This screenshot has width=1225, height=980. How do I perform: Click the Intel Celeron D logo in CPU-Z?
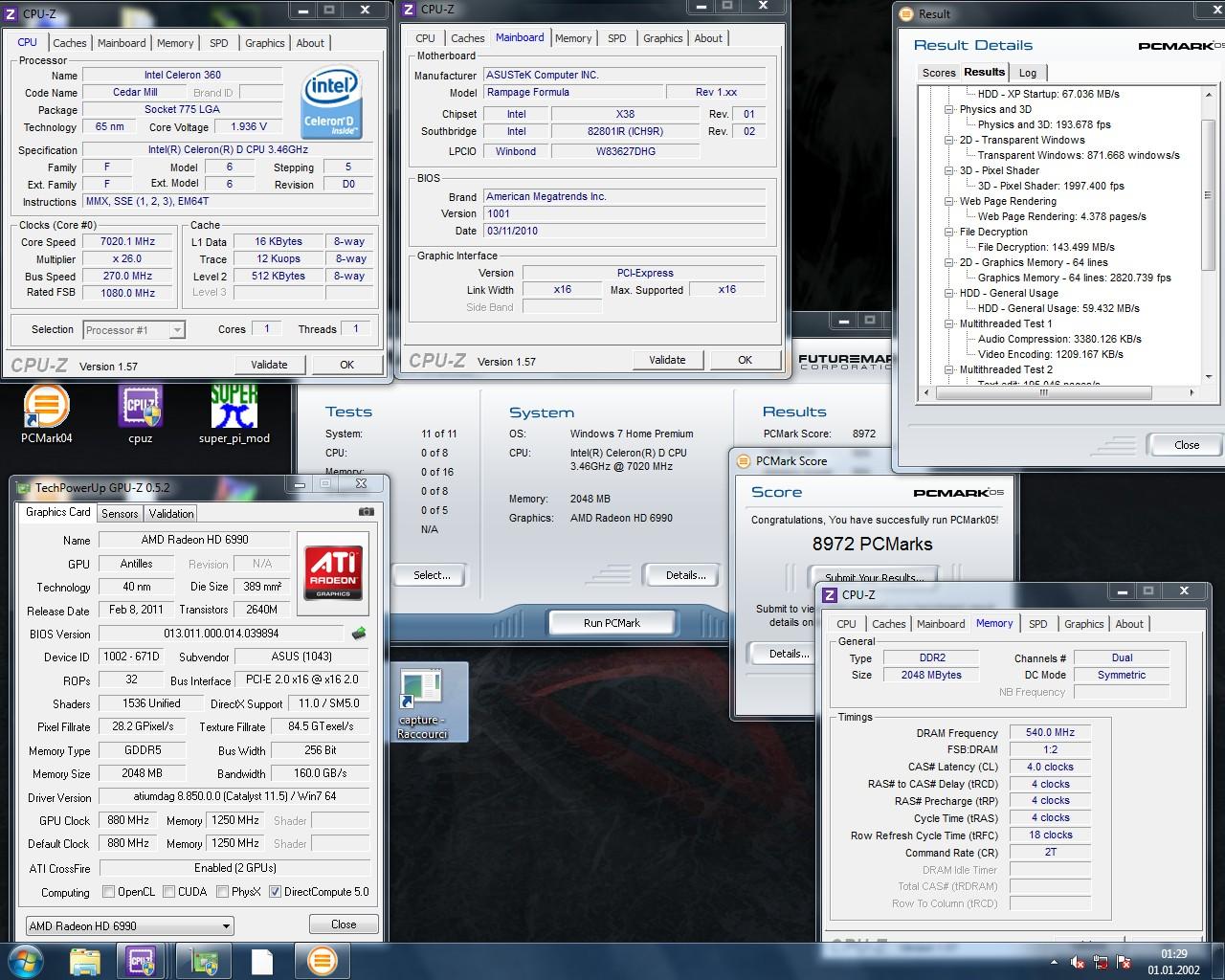(x=331, y=100)
